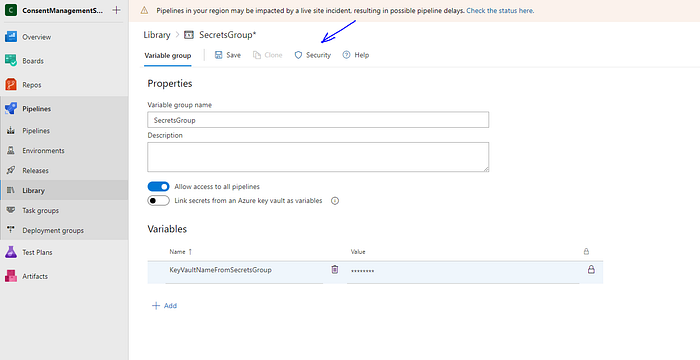Viewport: 700px width, 360px height.
Task: Click the variable group icon in breadcrumb
Action: [x=189, y=35]
